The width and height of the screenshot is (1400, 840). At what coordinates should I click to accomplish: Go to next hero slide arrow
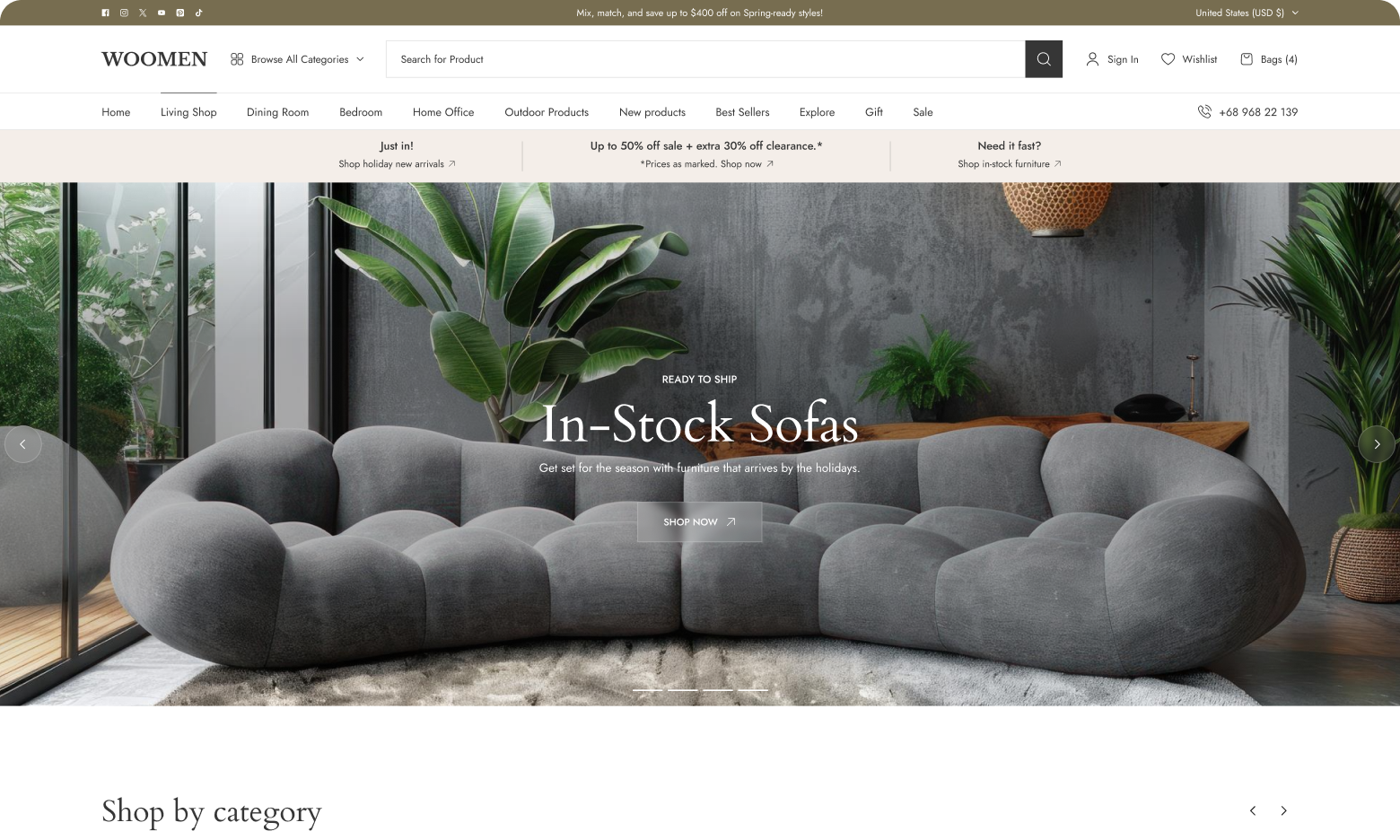click(1377, 444)
